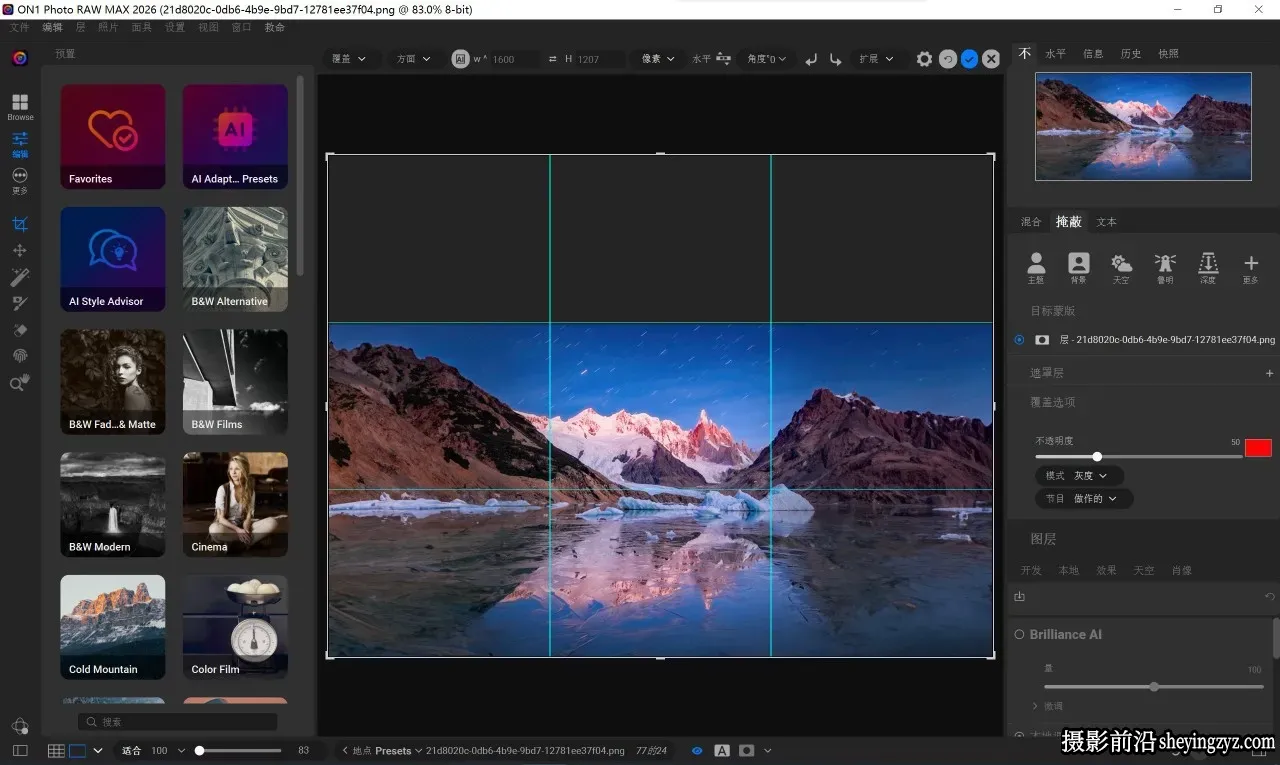The width and height of the screenshot is (1280, 765).
Task: Click the rotate right arrow icon
Action: 836,59
